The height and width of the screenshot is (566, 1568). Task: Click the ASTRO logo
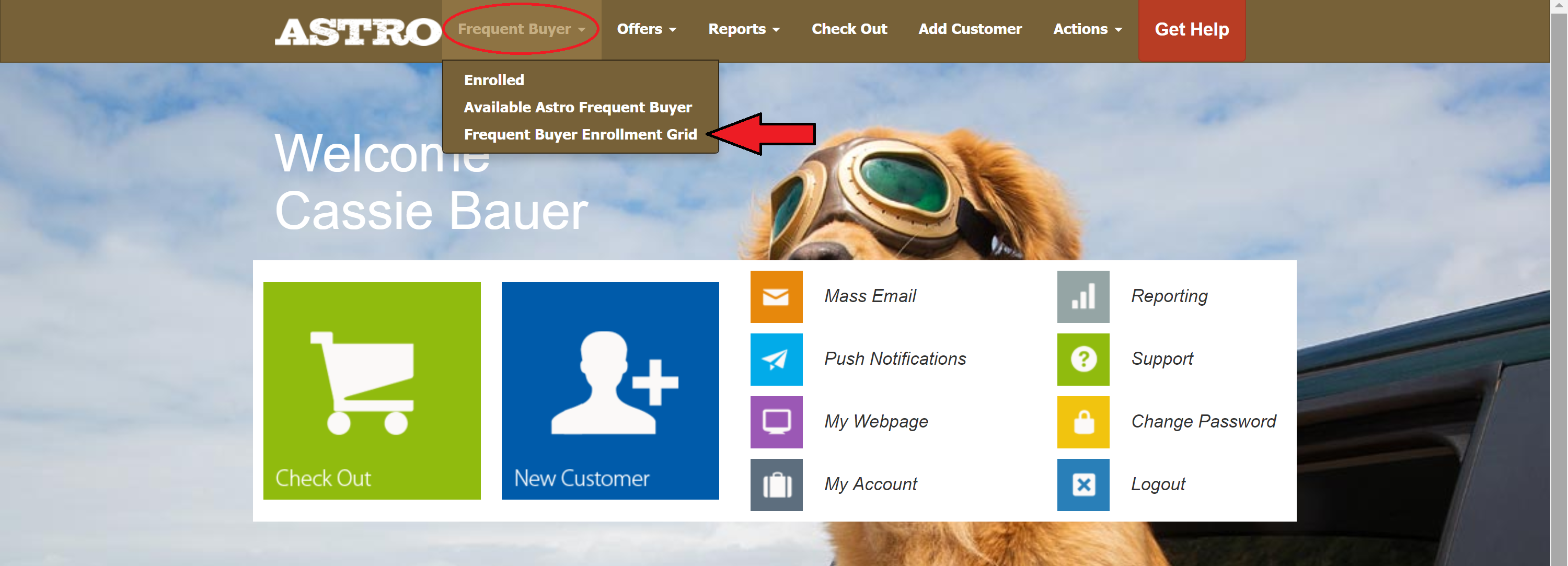[358, 32]
